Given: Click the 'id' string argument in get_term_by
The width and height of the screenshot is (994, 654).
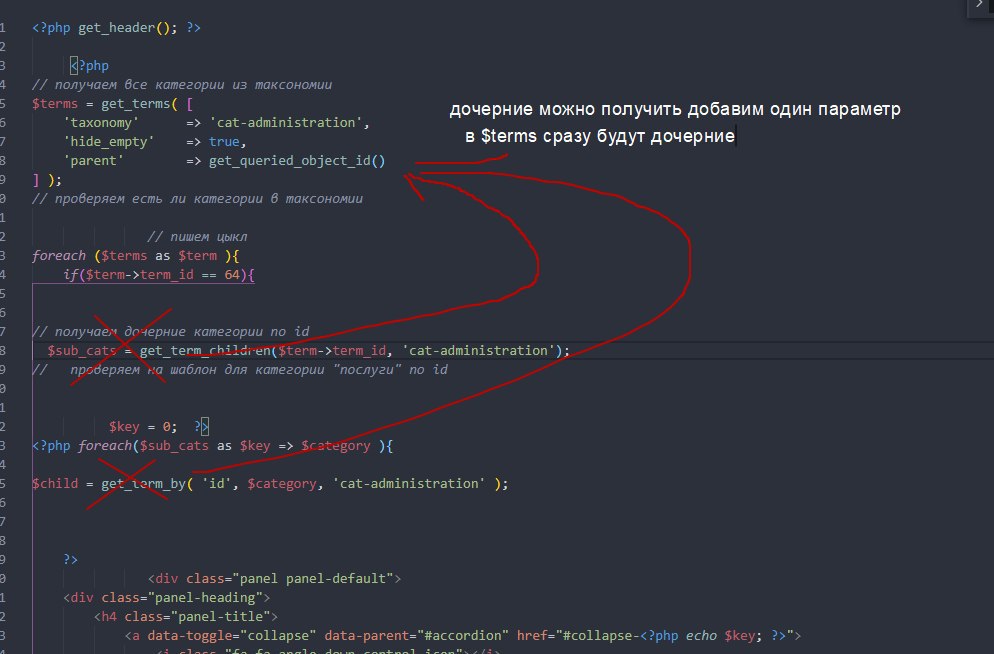Looking at the screenshot, I should 217,484.
